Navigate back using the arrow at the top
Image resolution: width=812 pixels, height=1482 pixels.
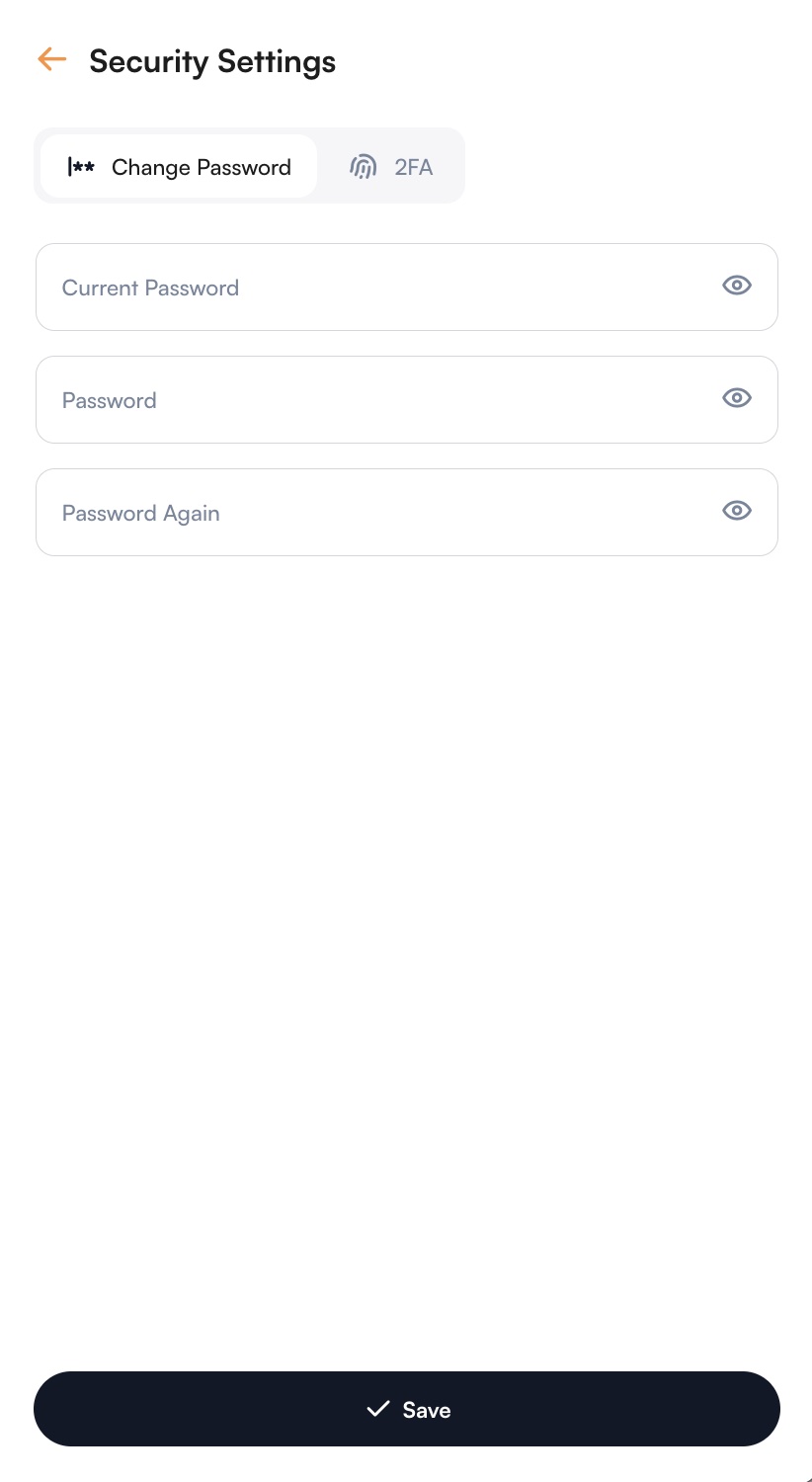point(51,59)
